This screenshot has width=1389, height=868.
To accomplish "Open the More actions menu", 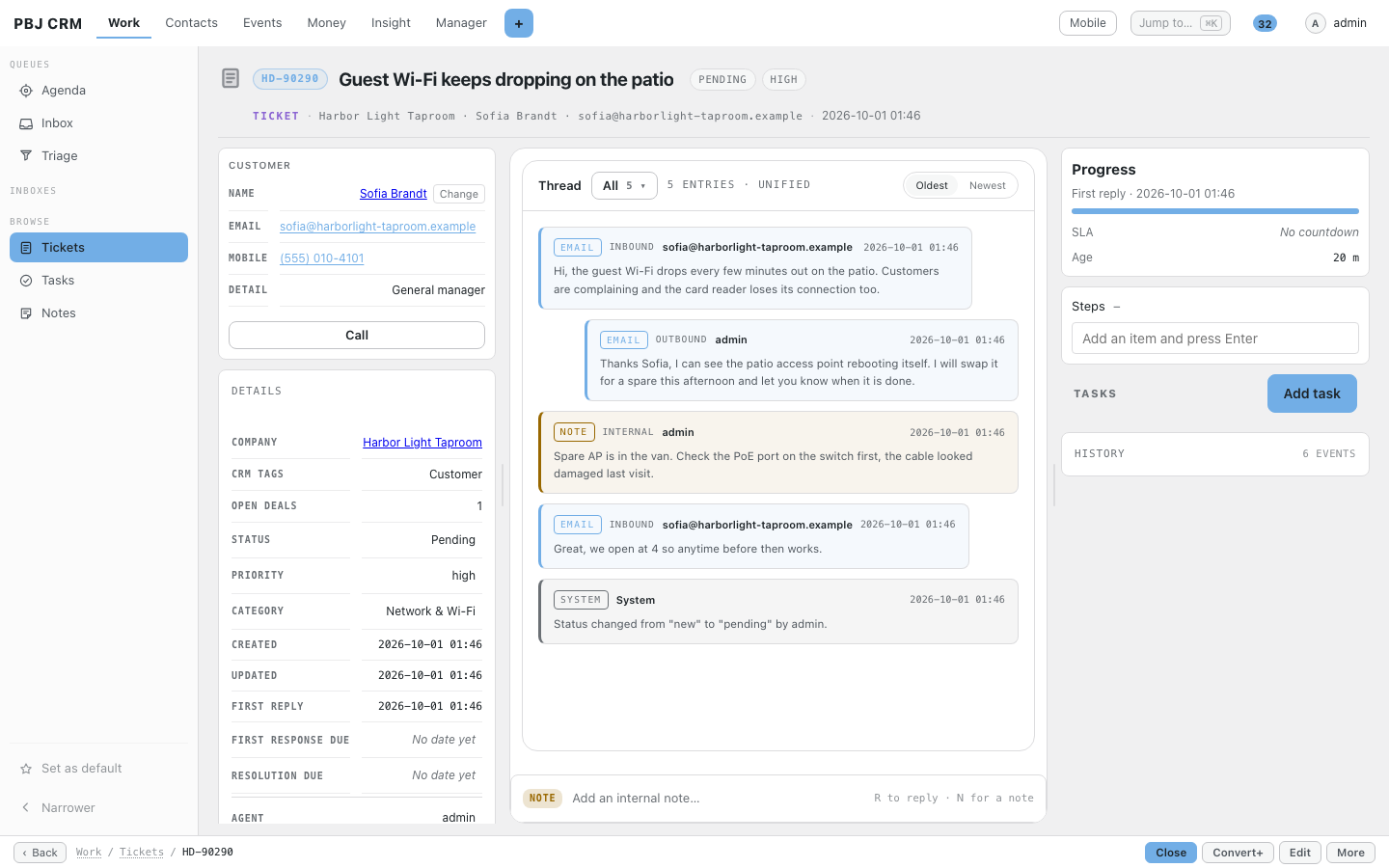I will (x=1350, y=853).
